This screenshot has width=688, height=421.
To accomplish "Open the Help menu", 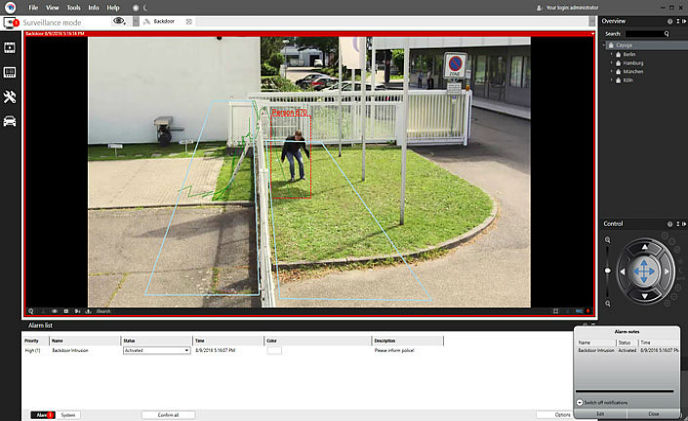I will (x=113, y=7).
